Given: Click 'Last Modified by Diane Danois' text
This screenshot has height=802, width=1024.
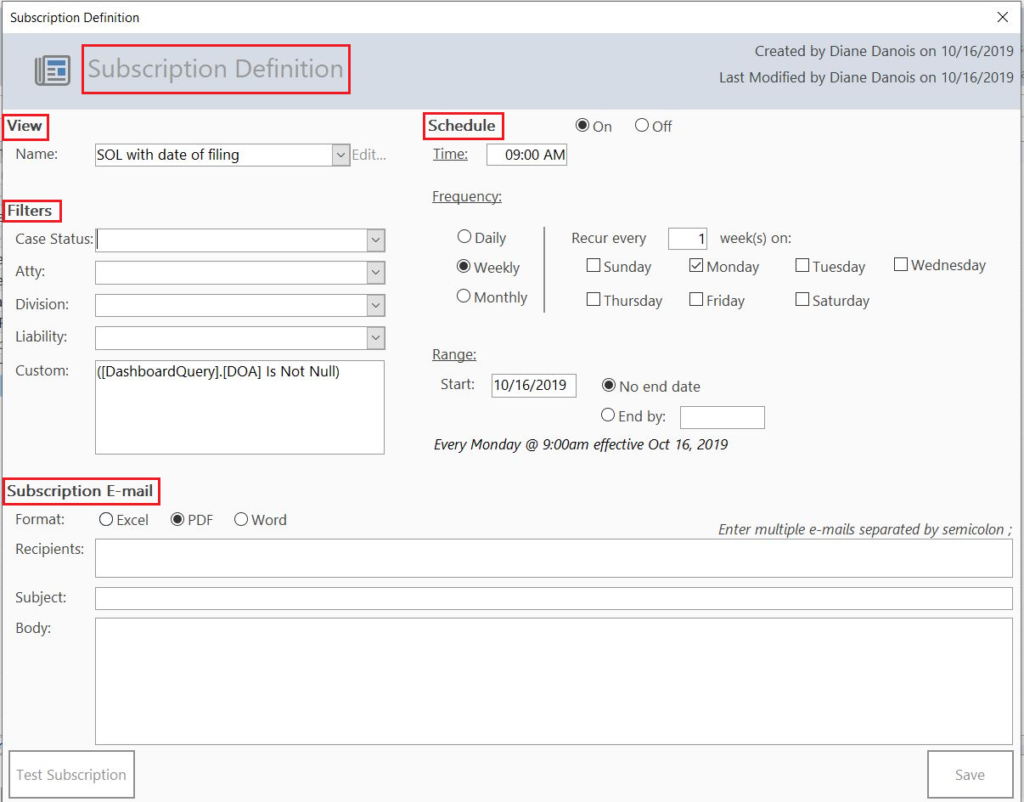Looking at the screenshot, I should pos(867,77).
